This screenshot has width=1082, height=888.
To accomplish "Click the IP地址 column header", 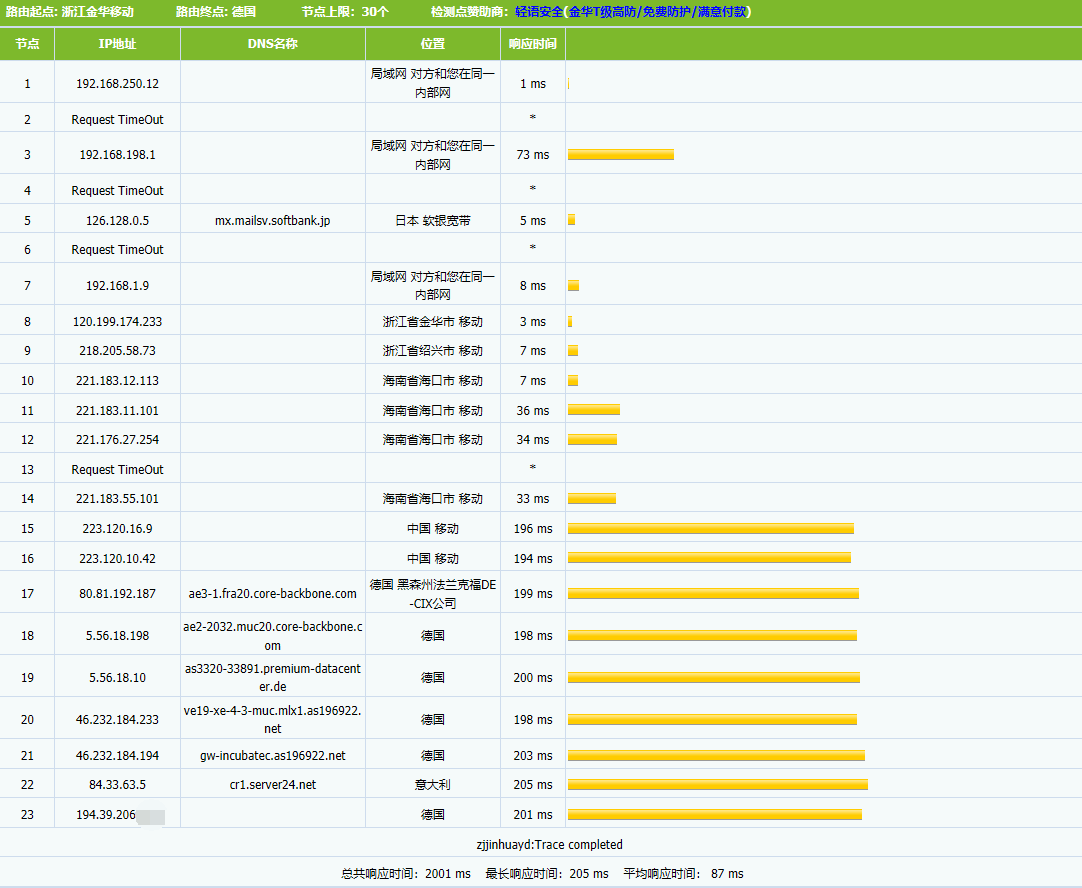I will coord(117,44).
